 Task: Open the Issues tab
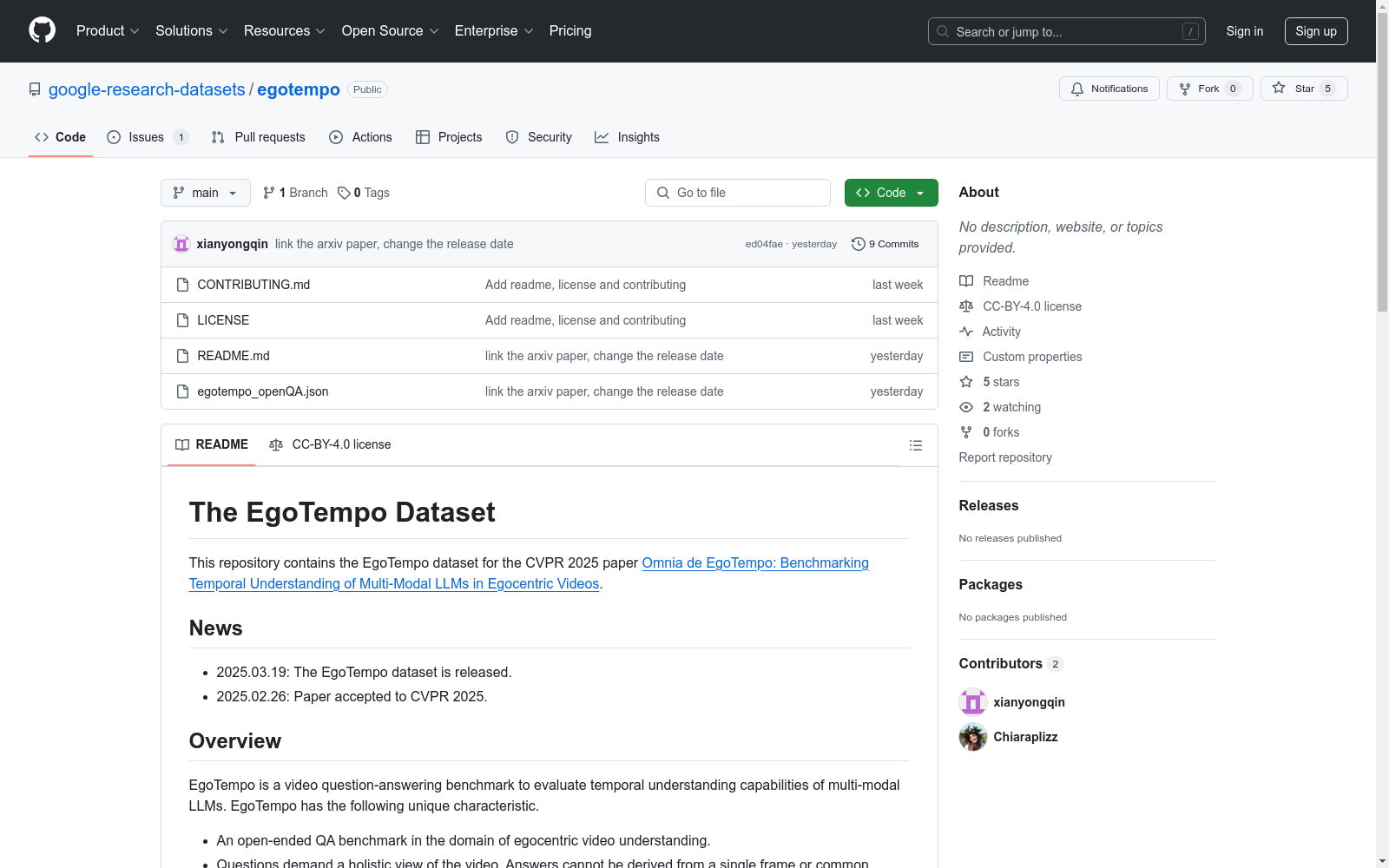click(148, 137)
